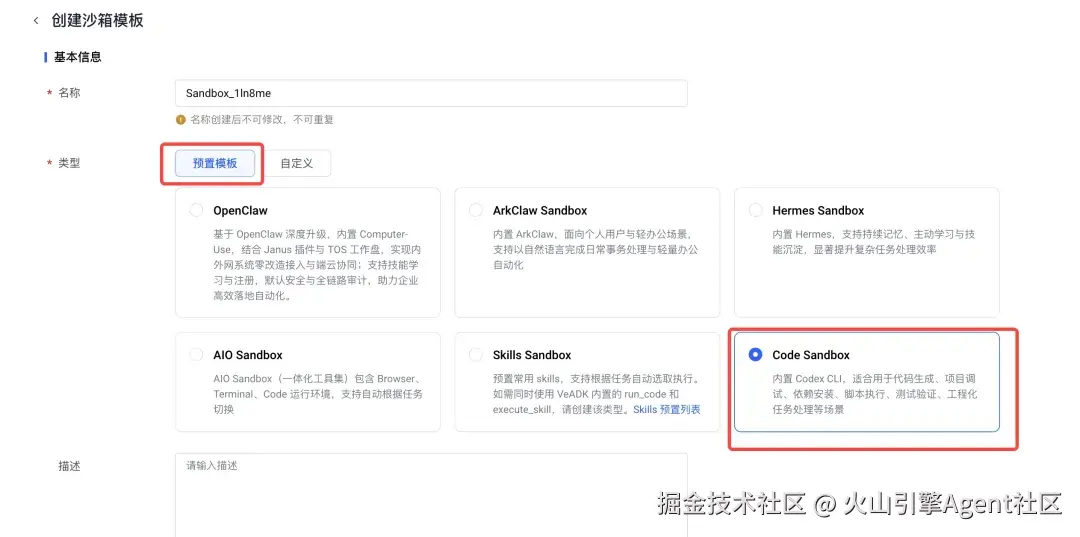Click the name field containing Sandbox_1ln8me
The height and width of the screenshot is (537, 1080).
point(431,93)
